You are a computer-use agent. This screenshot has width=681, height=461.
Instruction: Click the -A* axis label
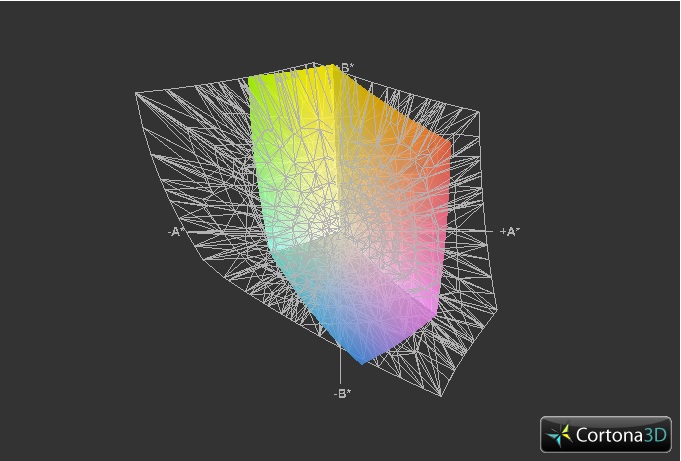175,232
